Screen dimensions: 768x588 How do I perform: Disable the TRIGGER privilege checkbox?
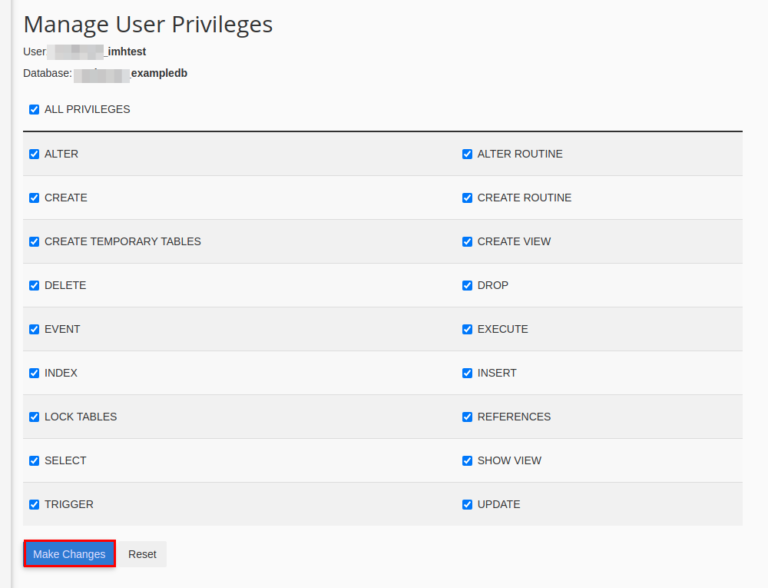click(34, 505)
